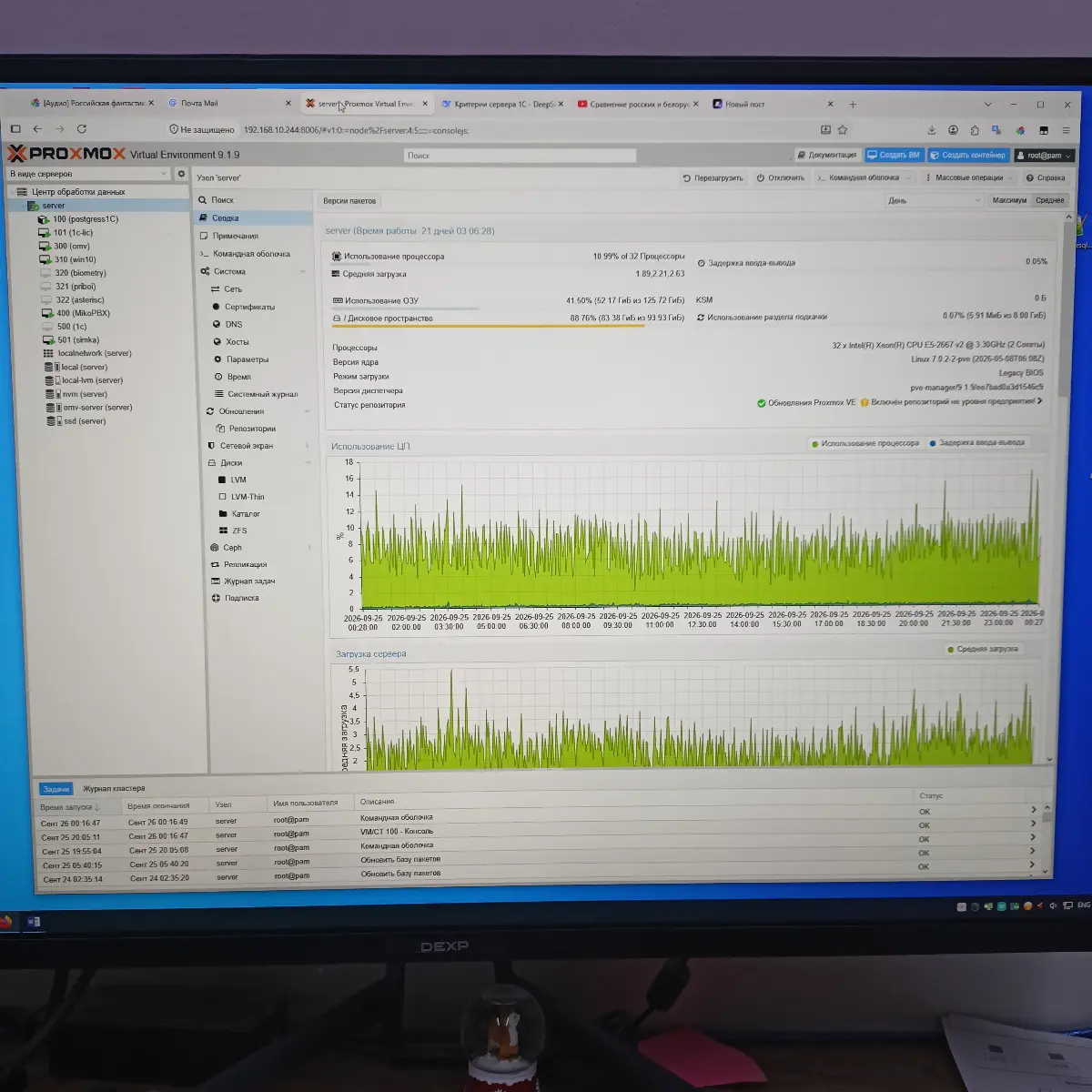This screenshot has height=1092, width=1092.
Task: Switch to 'Задачи' tab
Action: click(56, 789)
